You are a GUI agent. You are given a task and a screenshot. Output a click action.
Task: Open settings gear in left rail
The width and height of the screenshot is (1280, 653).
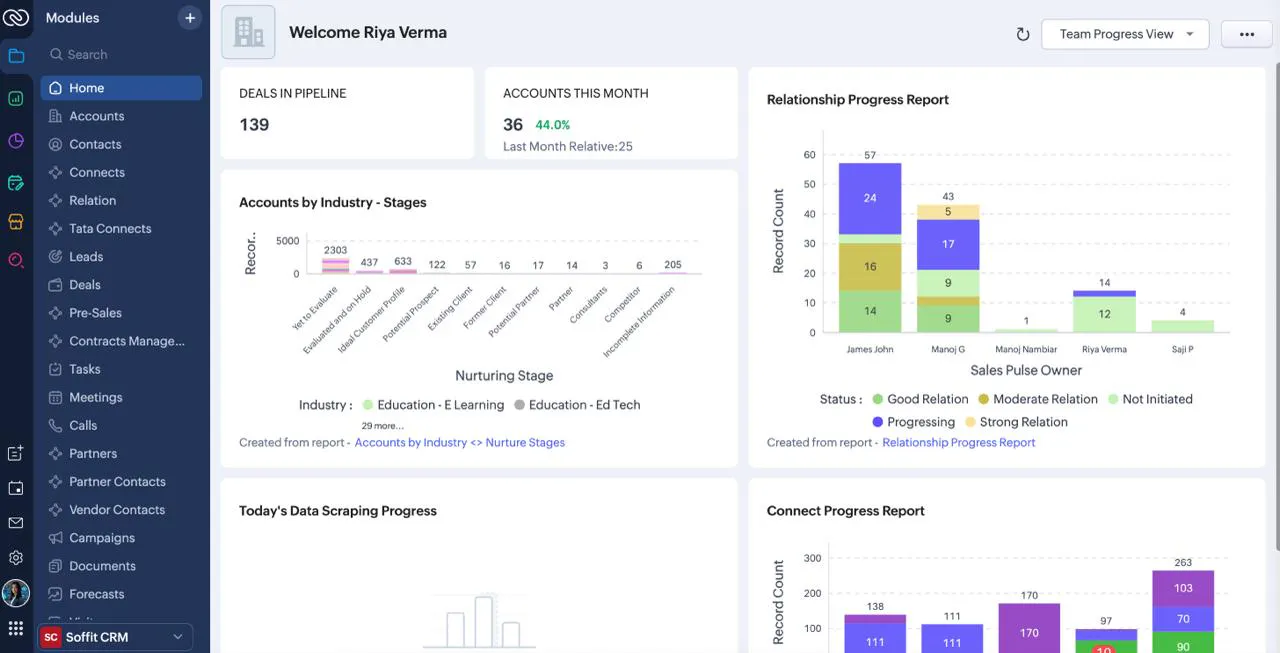[x=15, y=558]
